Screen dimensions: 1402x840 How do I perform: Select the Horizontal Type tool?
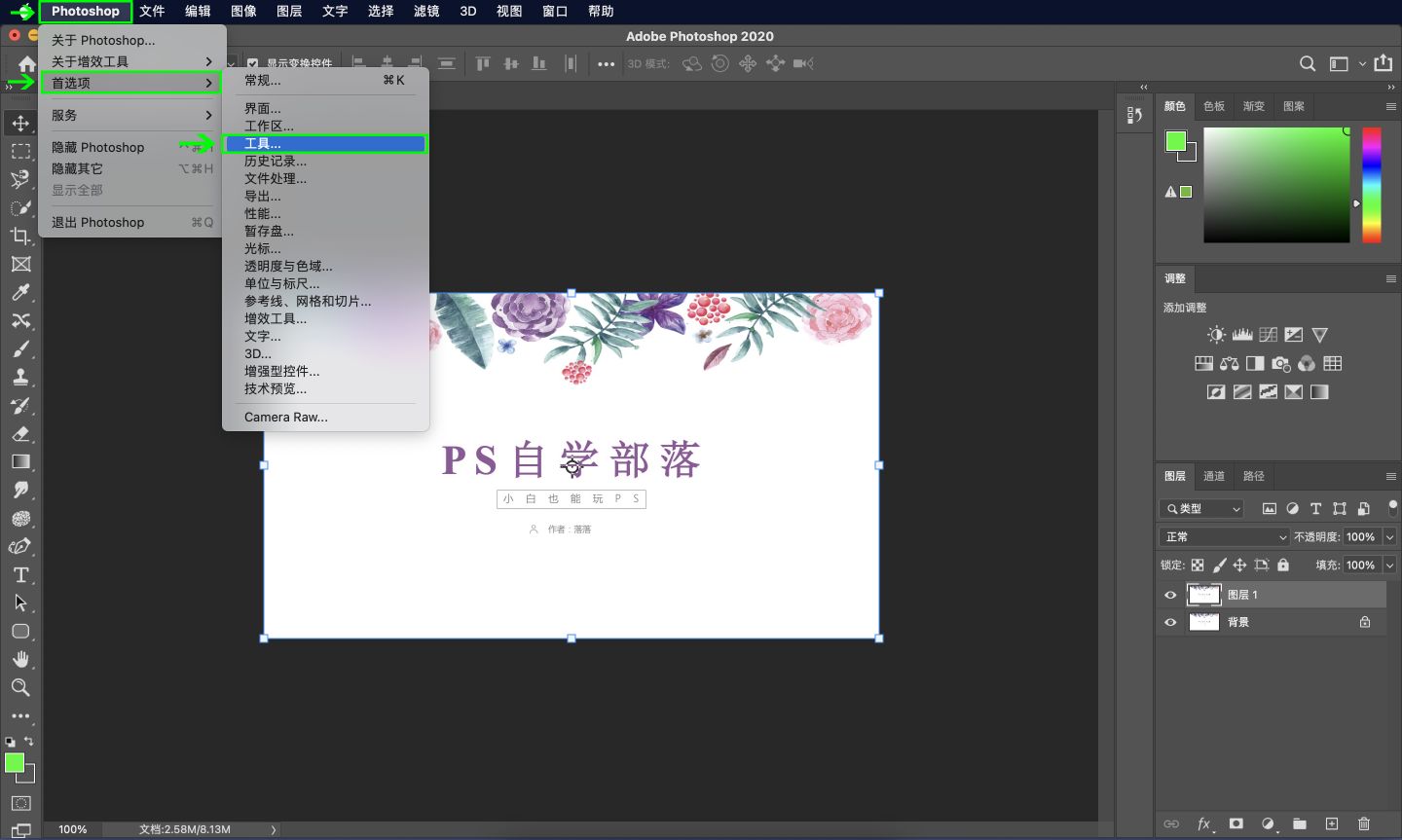coord(21,575)
